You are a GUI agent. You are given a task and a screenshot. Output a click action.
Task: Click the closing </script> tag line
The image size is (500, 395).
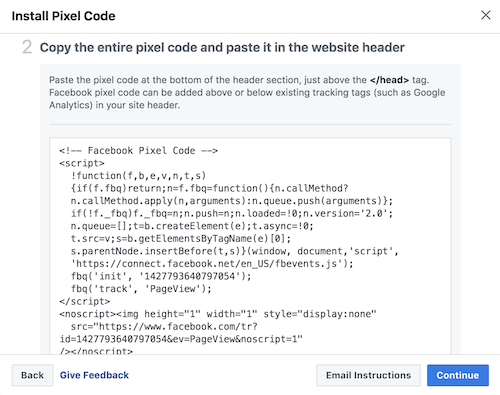[84, 301]
